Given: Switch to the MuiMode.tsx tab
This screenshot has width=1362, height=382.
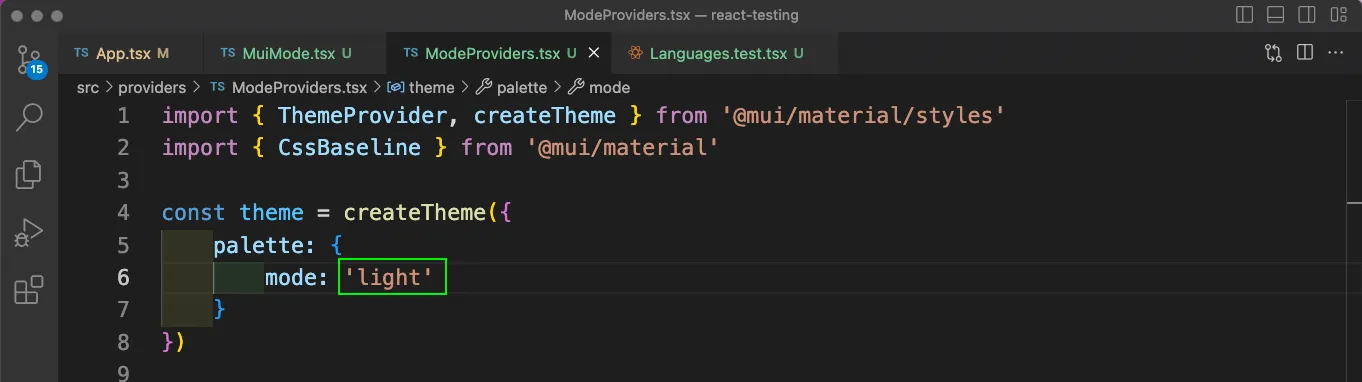Looking at the screenshot, I should click(294, 53).
